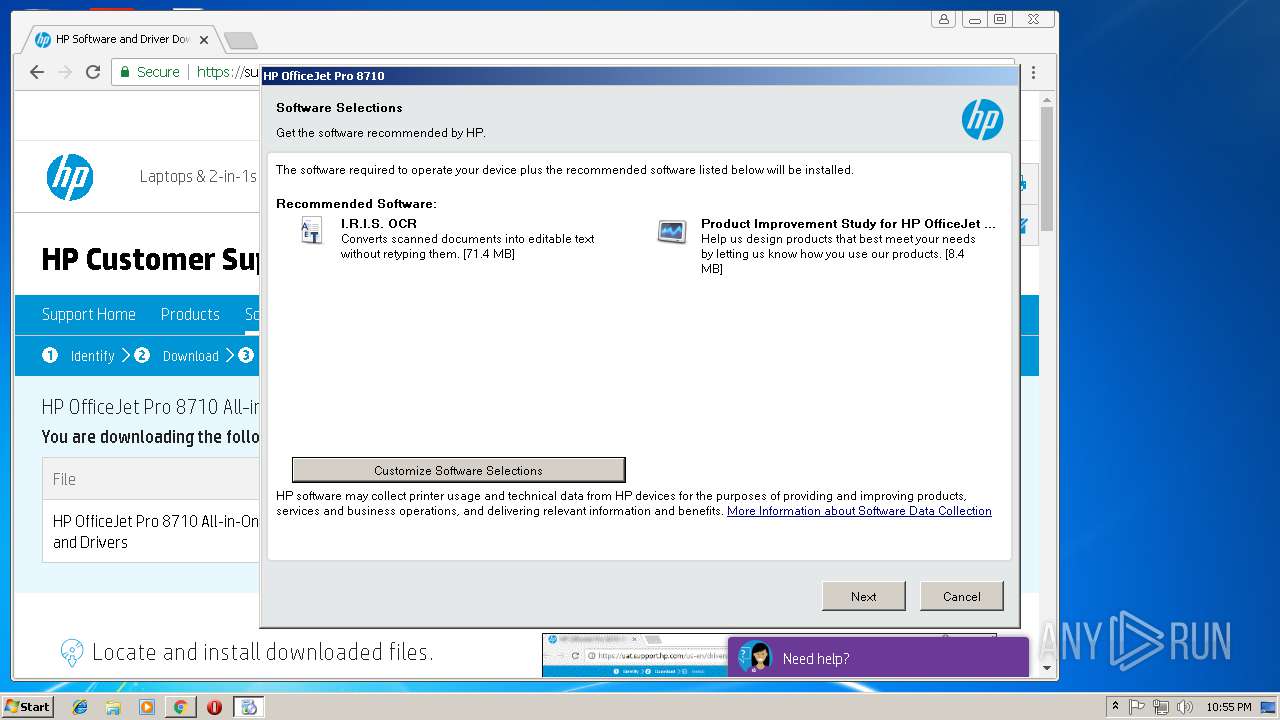Click the I.R.I.S. OCR title text

coord(379,224)
